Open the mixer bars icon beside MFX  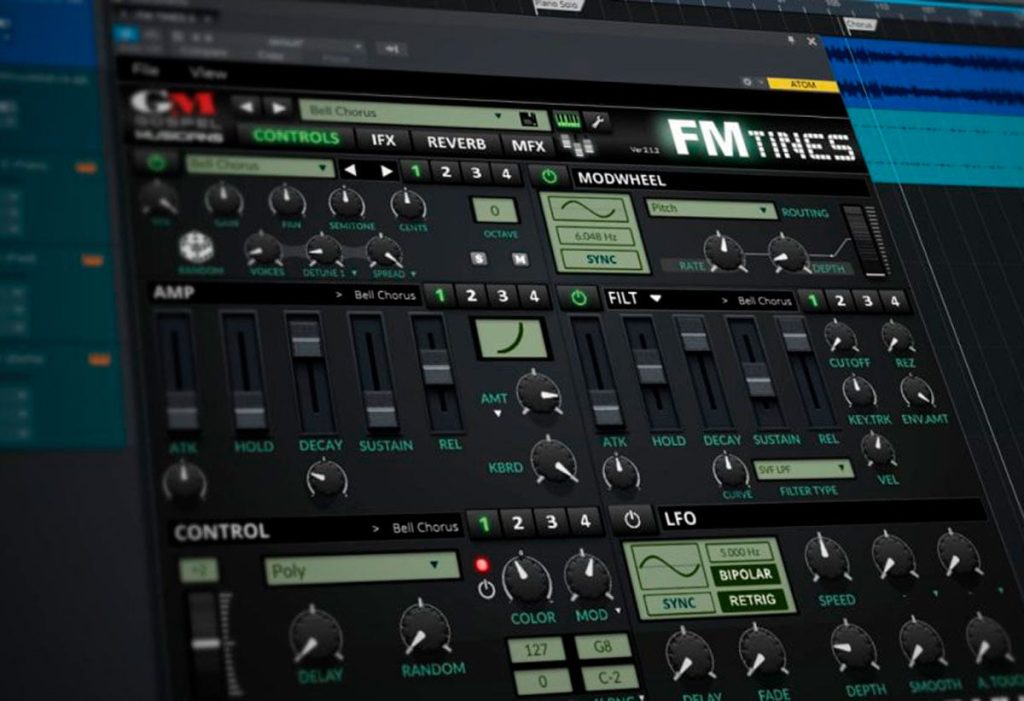[577, 146]
